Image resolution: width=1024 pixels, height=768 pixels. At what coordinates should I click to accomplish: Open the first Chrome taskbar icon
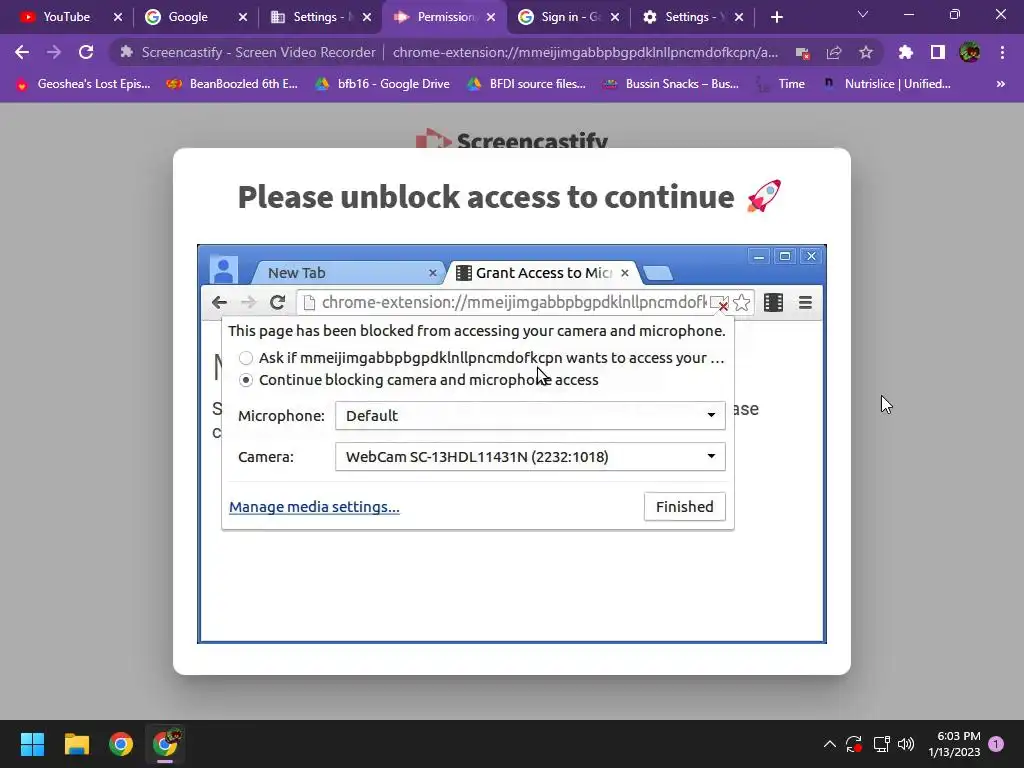tap(121, 744)
